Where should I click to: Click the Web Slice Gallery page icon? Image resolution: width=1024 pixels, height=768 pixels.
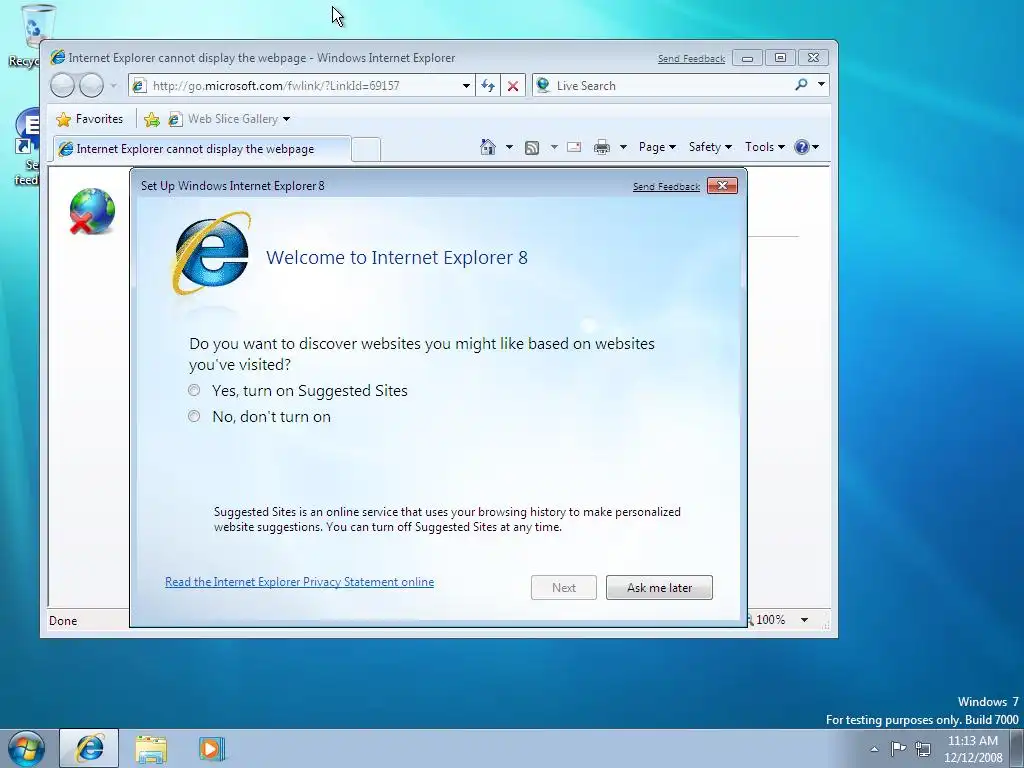175,119
